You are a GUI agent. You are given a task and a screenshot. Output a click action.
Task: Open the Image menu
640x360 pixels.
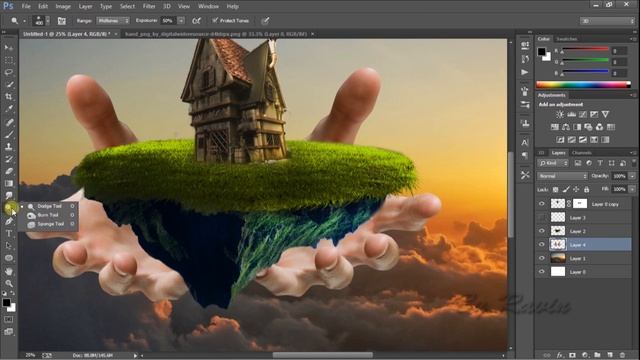pos(63,7)
